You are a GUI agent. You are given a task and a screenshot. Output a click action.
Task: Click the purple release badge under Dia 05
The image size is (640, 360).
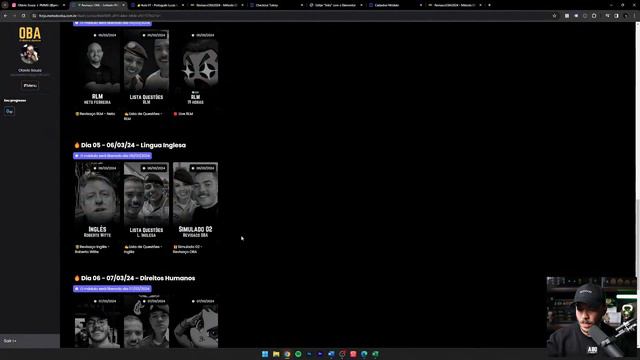(x=112, y=156)
